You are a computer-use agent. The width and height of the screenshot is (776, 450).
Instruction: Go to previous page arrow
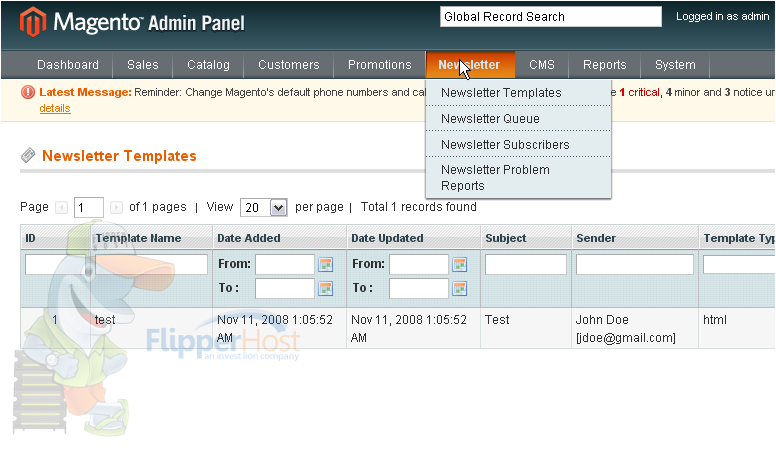[x=61, y=207]
